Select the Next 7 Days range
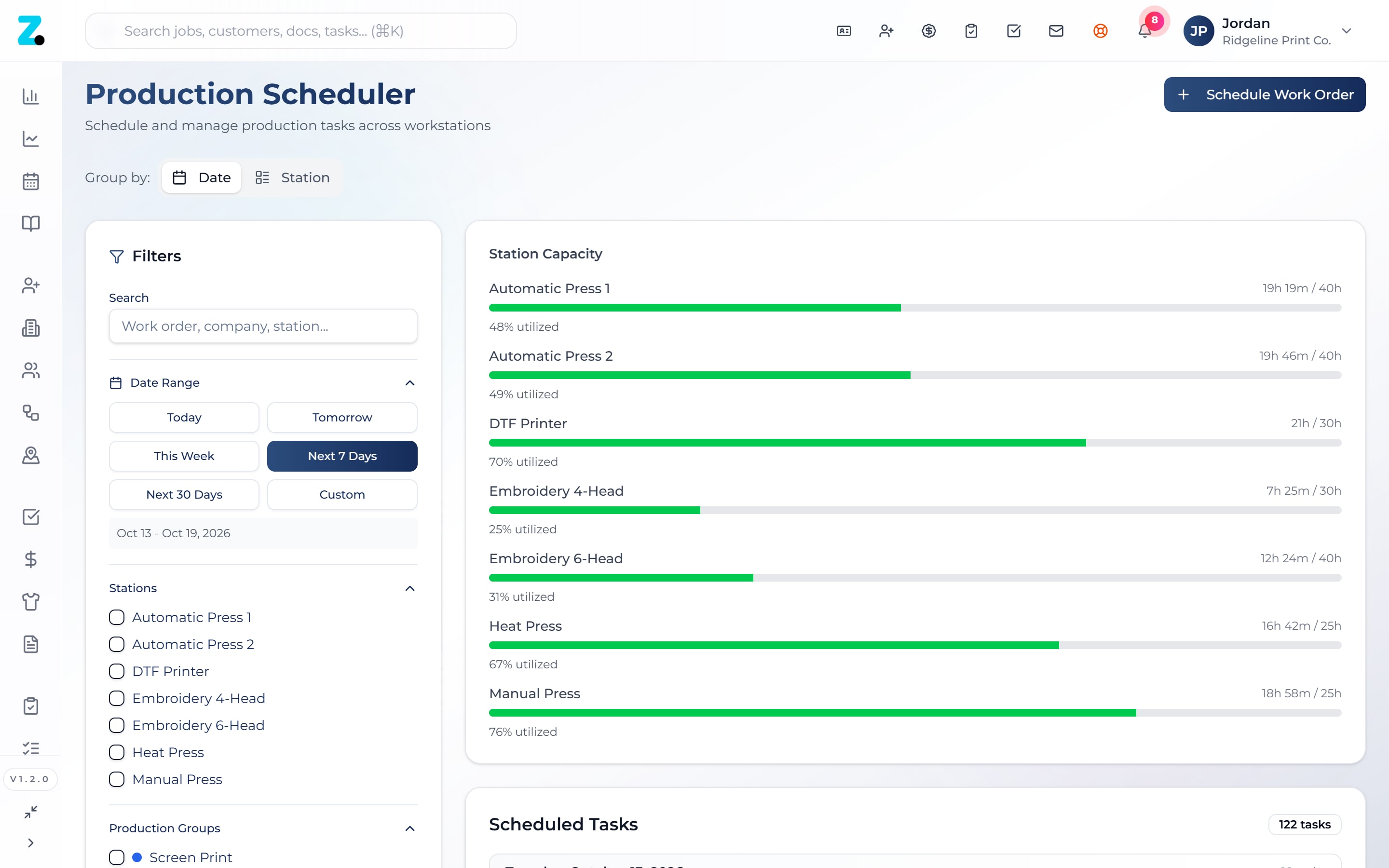This screenshot has height=868, width=1389. tap(342, 456)
